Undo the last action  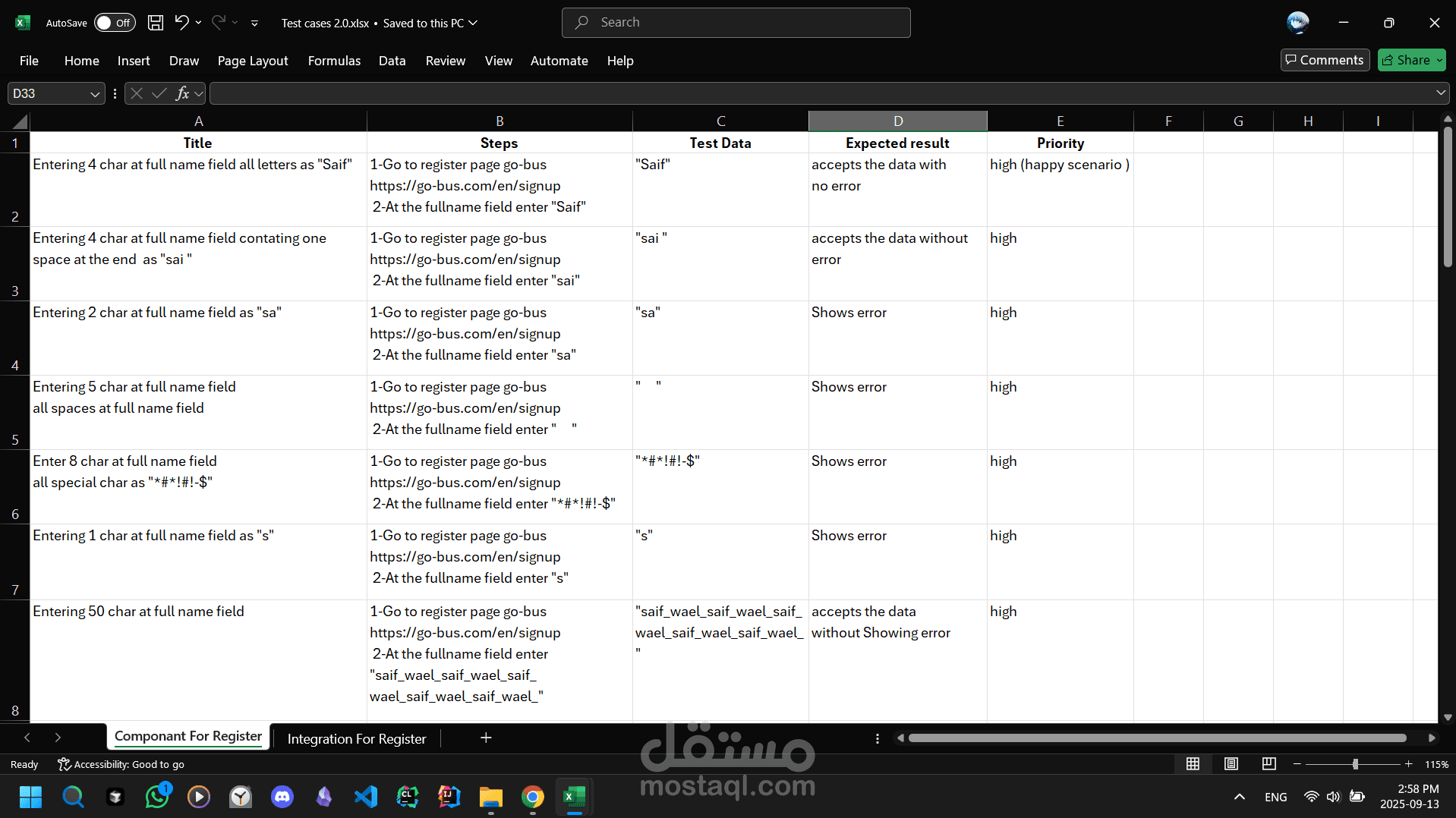181,22
